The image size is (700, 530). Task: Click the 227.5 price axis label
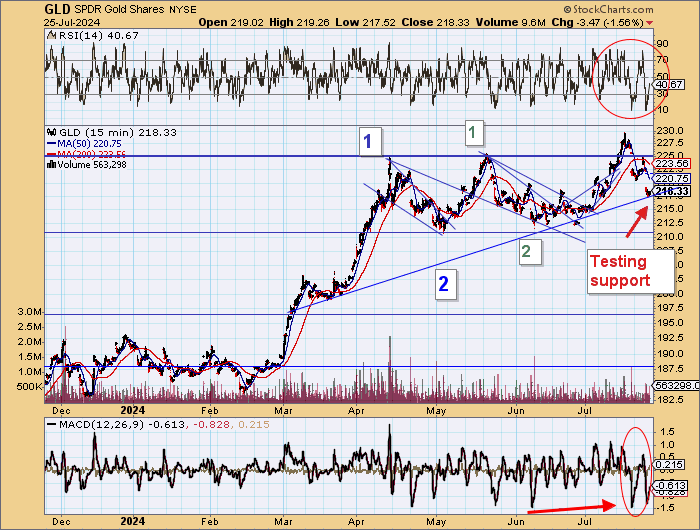[669, 143]
